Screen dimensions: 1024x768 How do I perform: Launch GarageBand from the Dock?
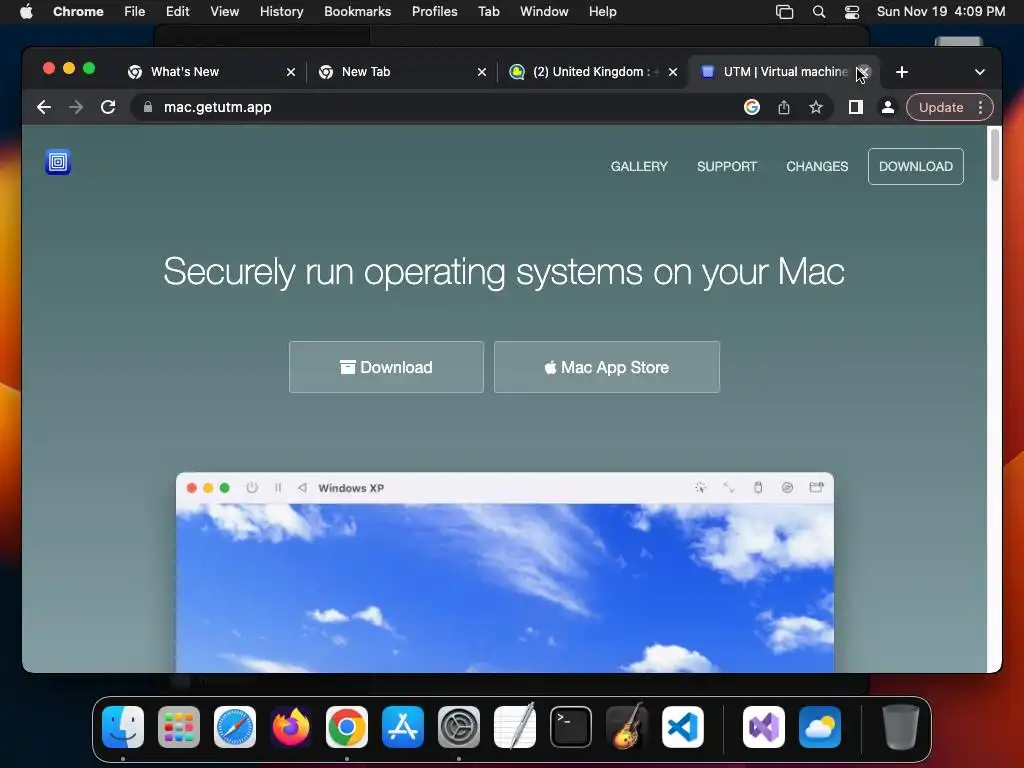pyautogui.click(x=627, y=727)
